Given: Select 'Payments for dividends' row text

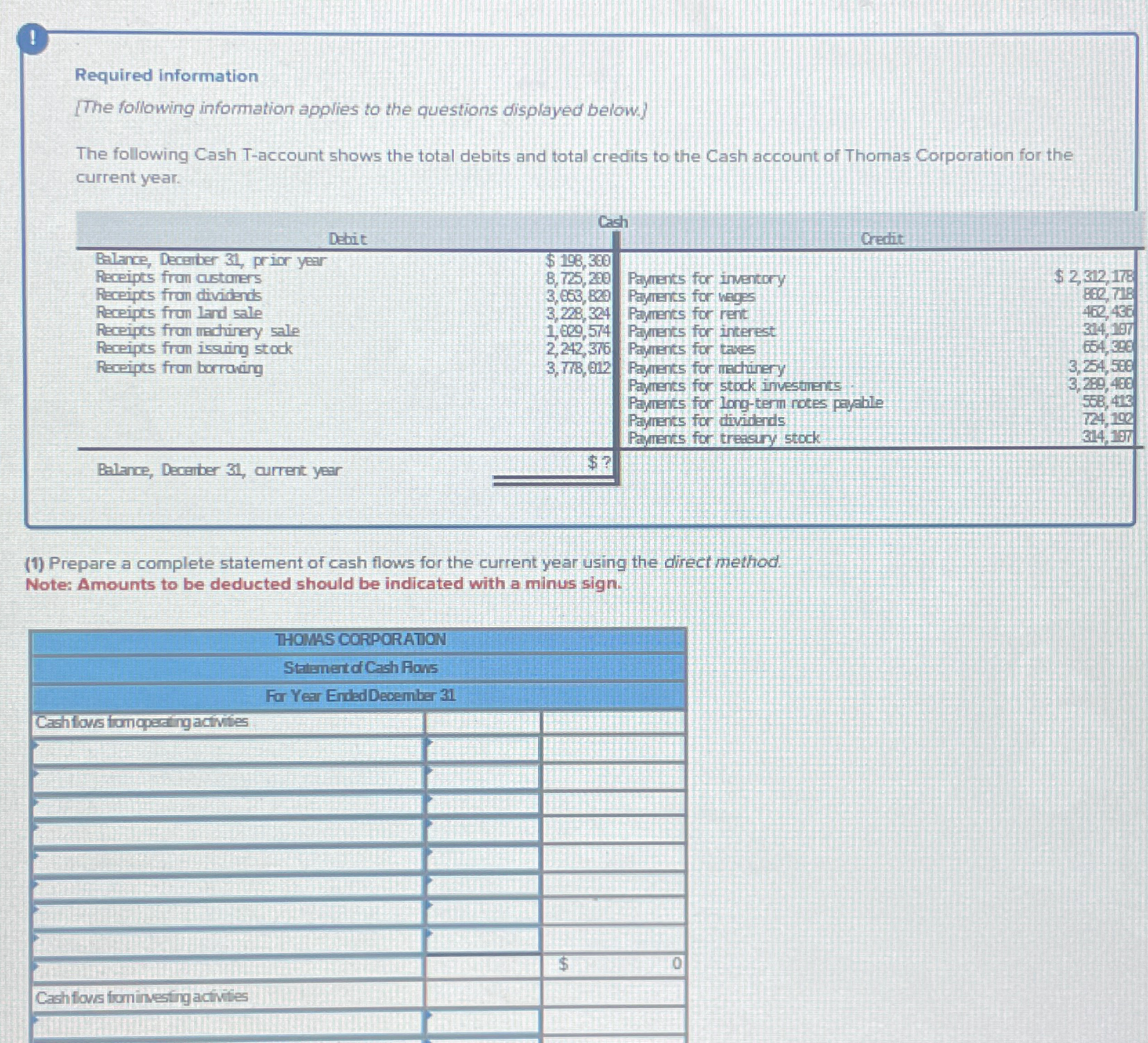Looking at the screenshot, I should pos(706,420).
